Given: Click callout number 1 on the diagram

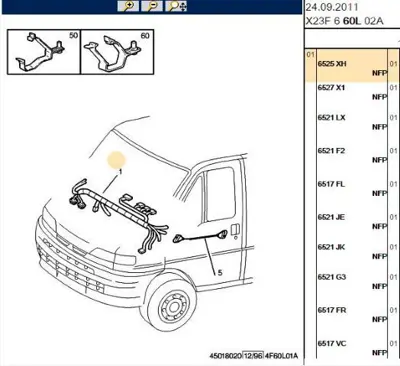Looking at the screenshot, I should click(120, 172).
